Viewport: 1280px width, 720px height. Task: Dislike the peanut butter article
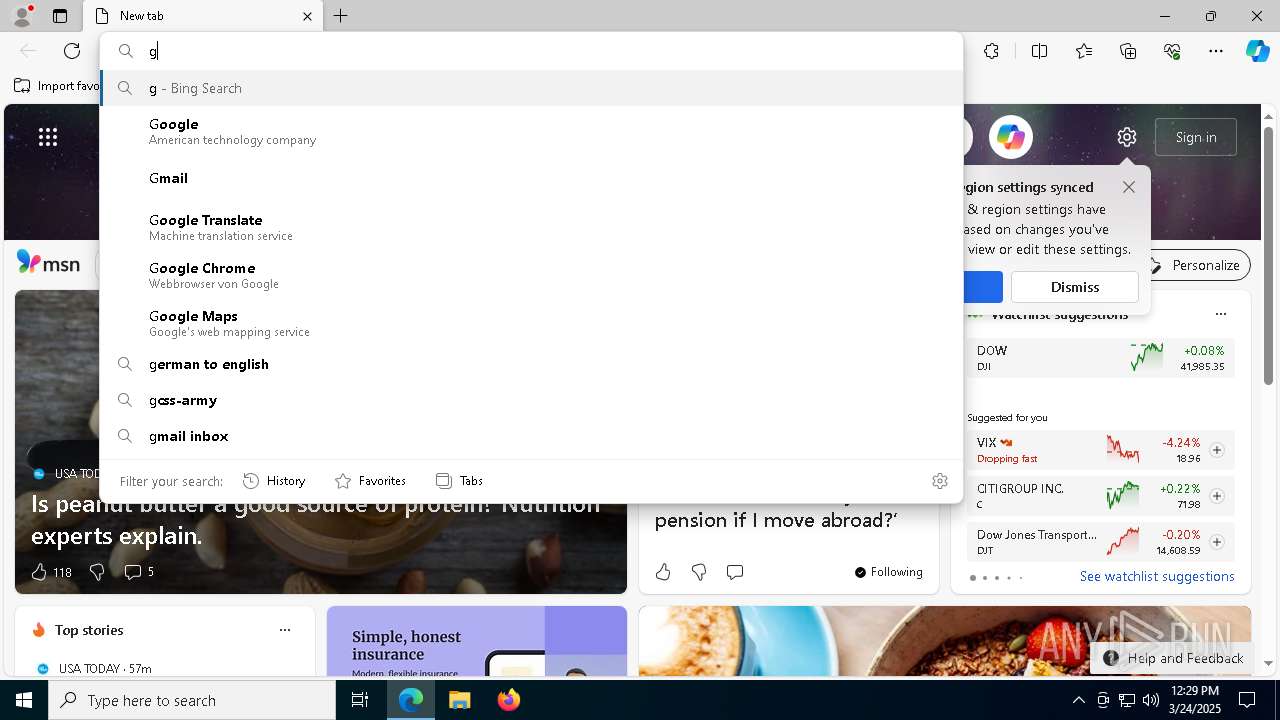97,572
